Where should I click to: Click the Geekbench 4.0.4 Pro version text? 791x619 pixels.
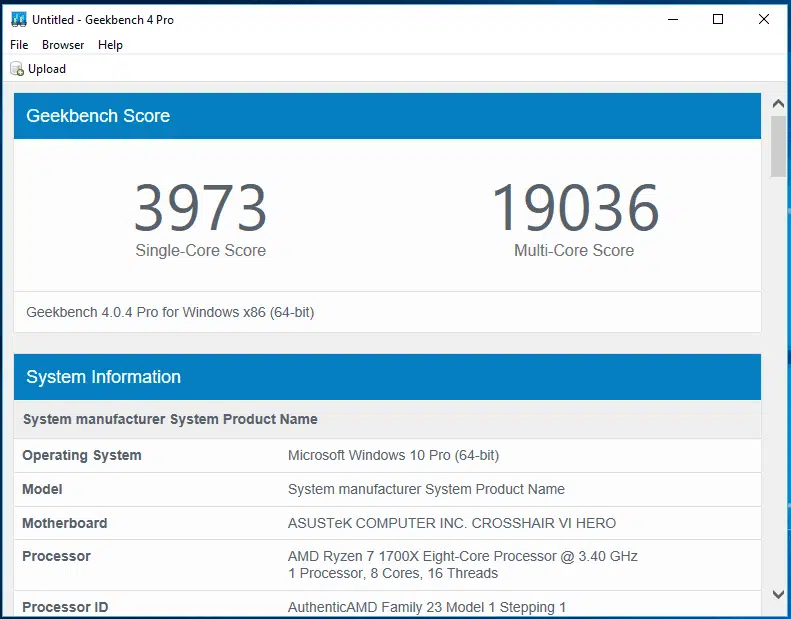coord(170,312)
